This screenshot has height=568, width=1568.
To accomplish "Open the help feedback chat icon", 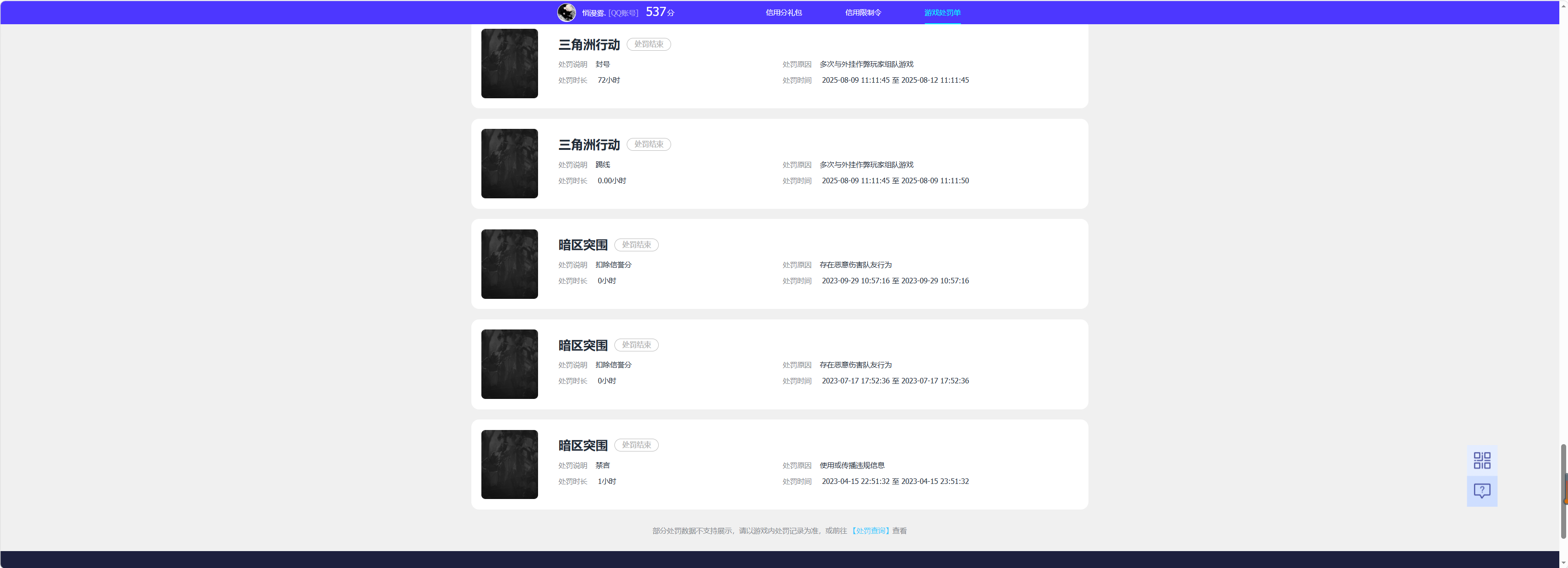I will coord(1482,491).
